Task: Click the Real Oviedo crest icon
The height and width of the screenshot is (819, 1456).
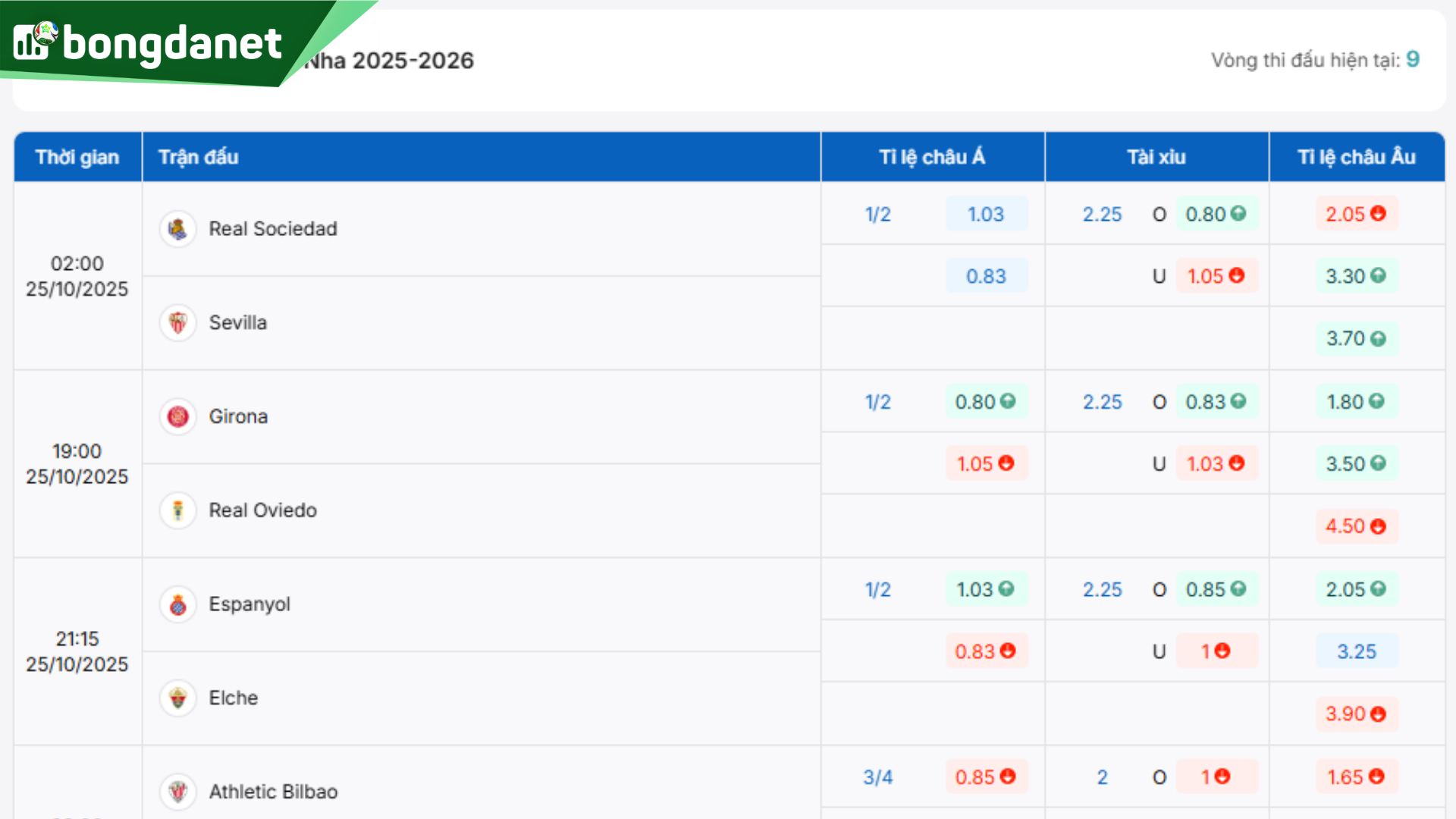Action: [x=177, y=510]
